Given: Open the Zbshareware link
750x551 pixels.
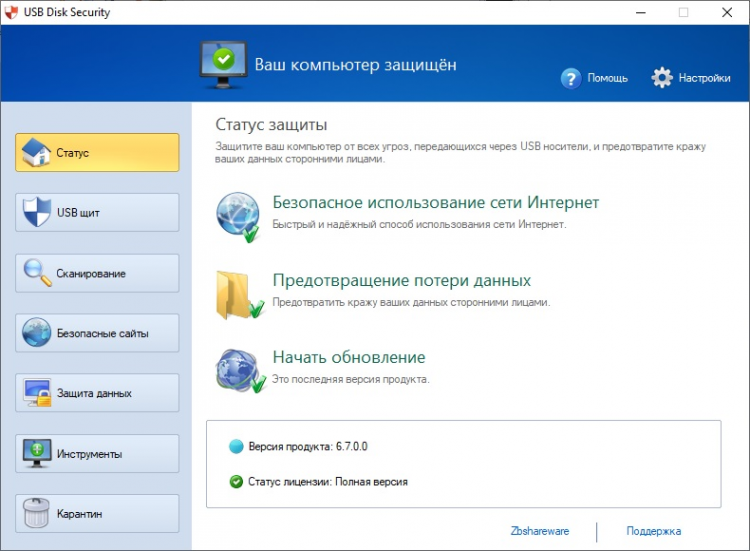Looking at the screenshot, I should click(540, 531).
